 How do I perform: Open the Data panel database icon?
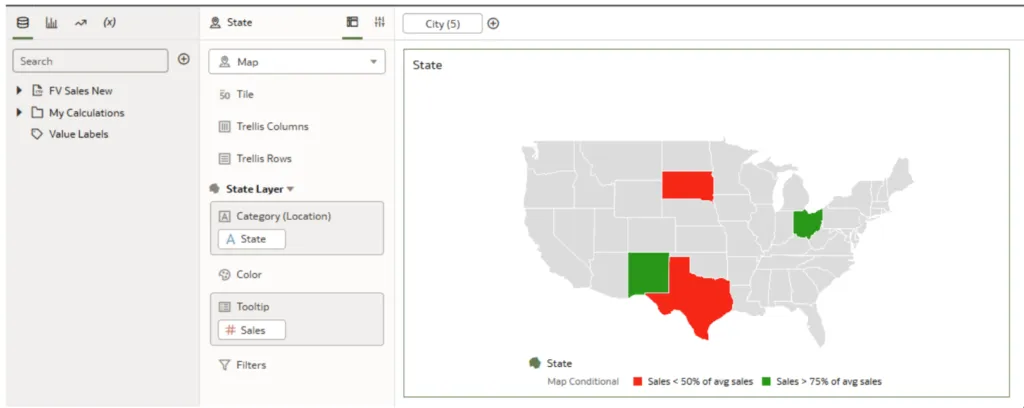click(x=23, y=22)
